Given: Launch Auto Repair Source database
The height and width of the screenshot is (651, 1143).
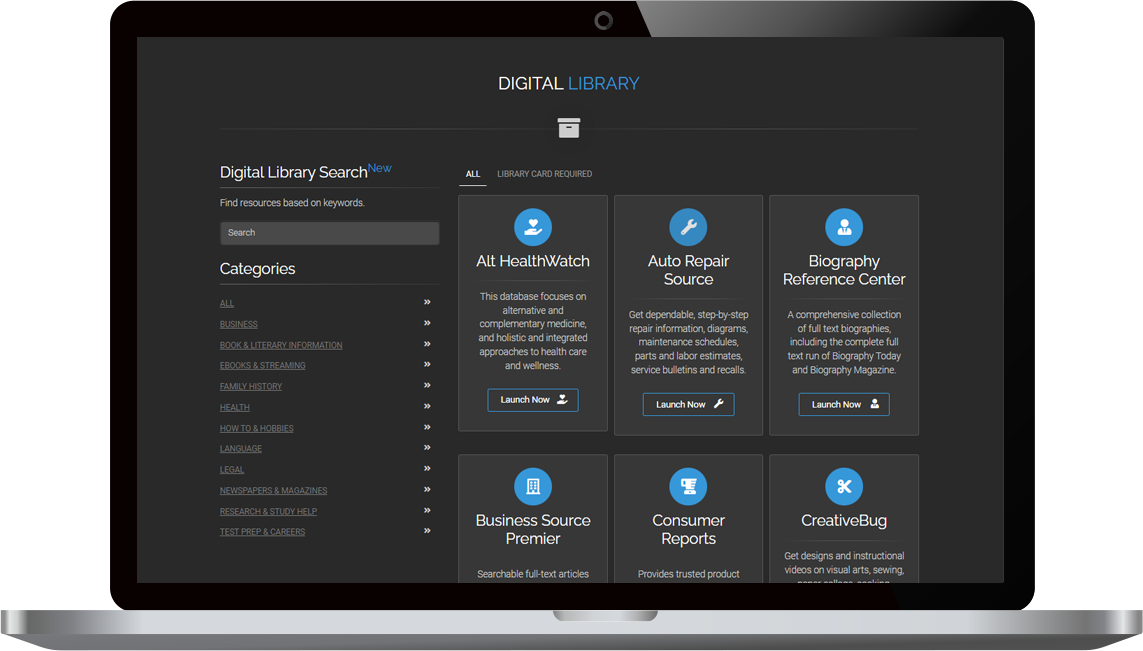Looking at the screenshot, I should [x=688, y=404].
